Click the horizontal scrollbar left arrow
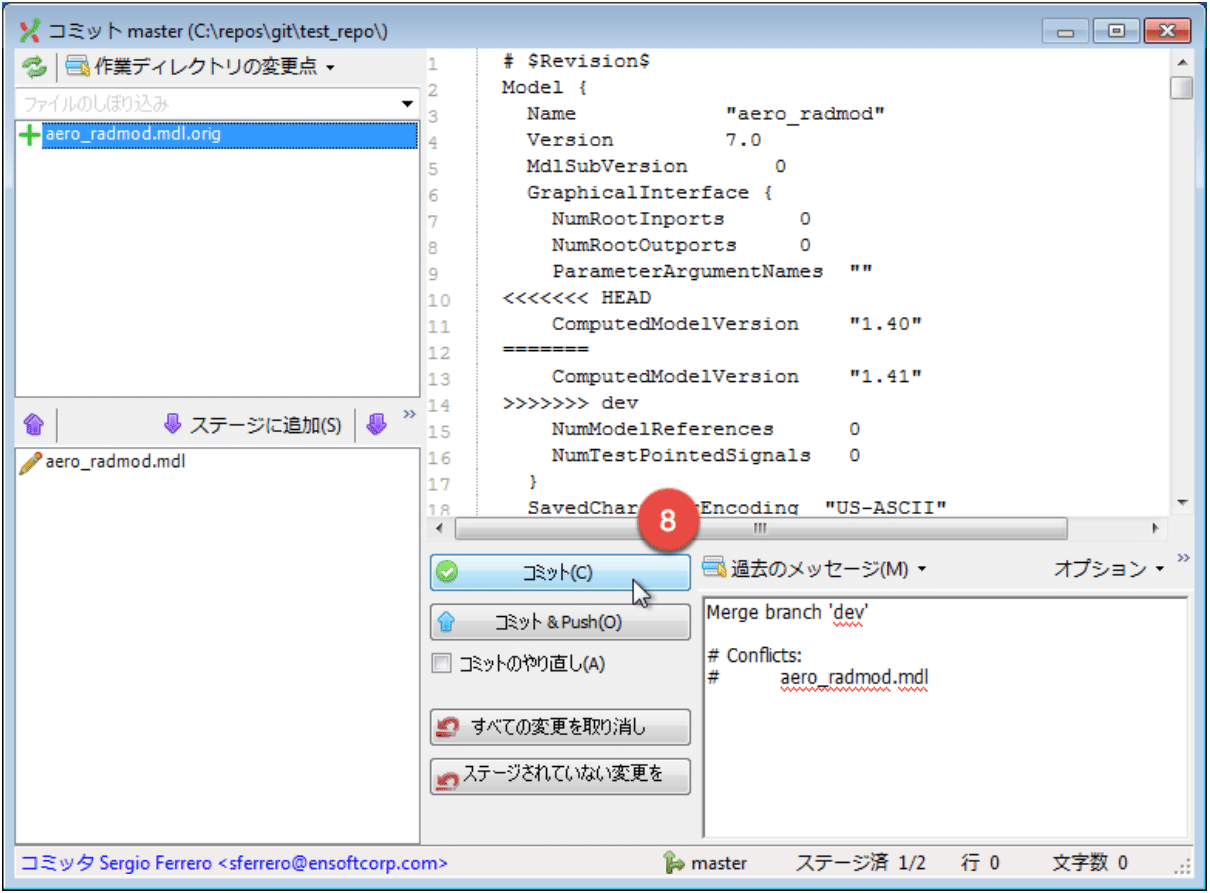The image size is (1210, 893). [x=441, y=527]
